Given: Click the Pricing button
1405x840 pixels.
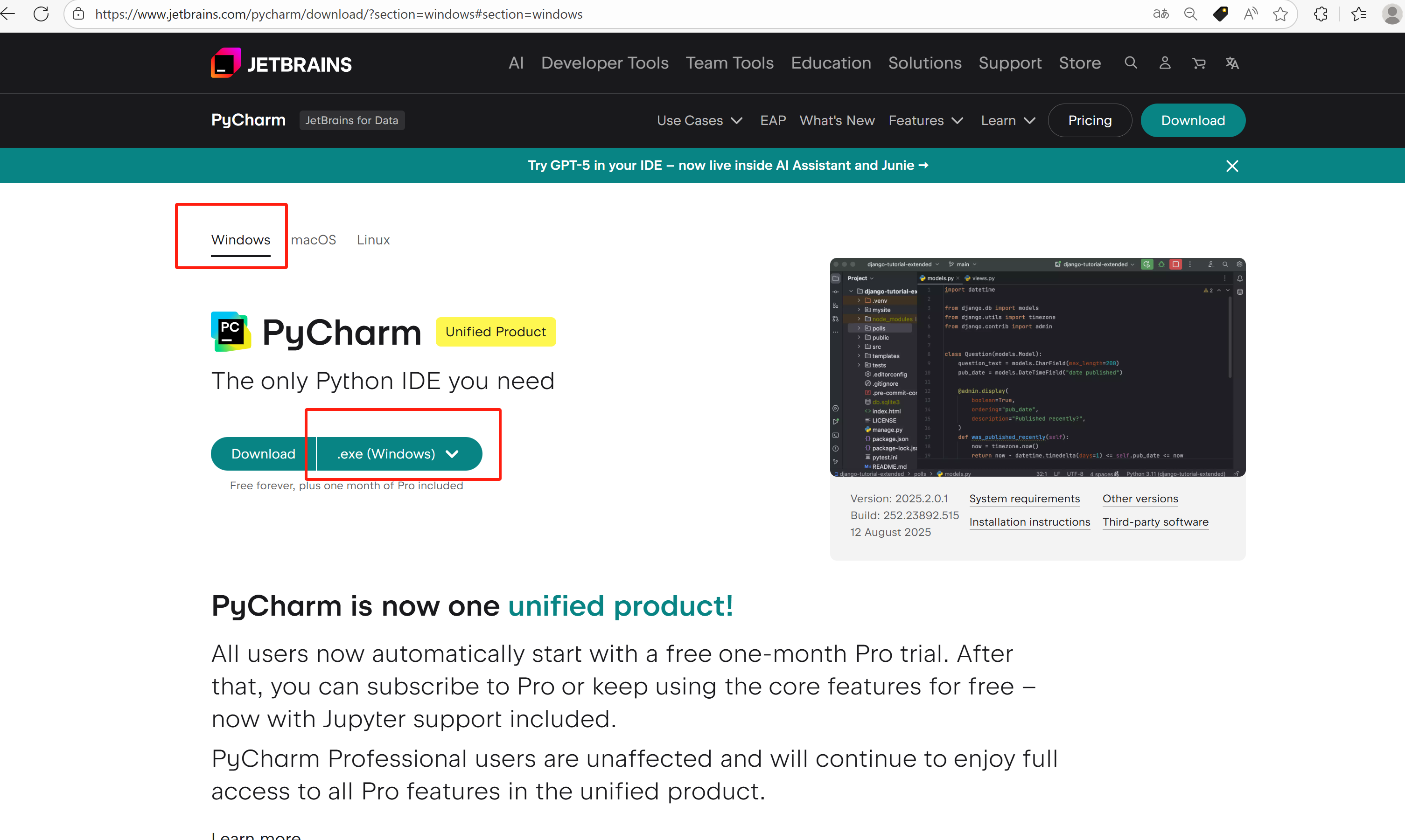Looking at the screenshot, I should [1089, 120].
